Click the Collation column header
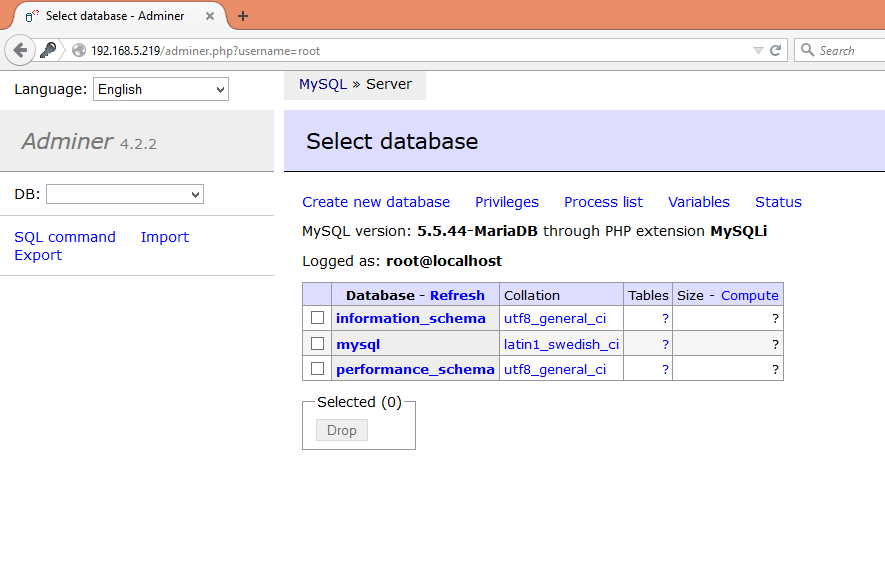 coord(532,295)
